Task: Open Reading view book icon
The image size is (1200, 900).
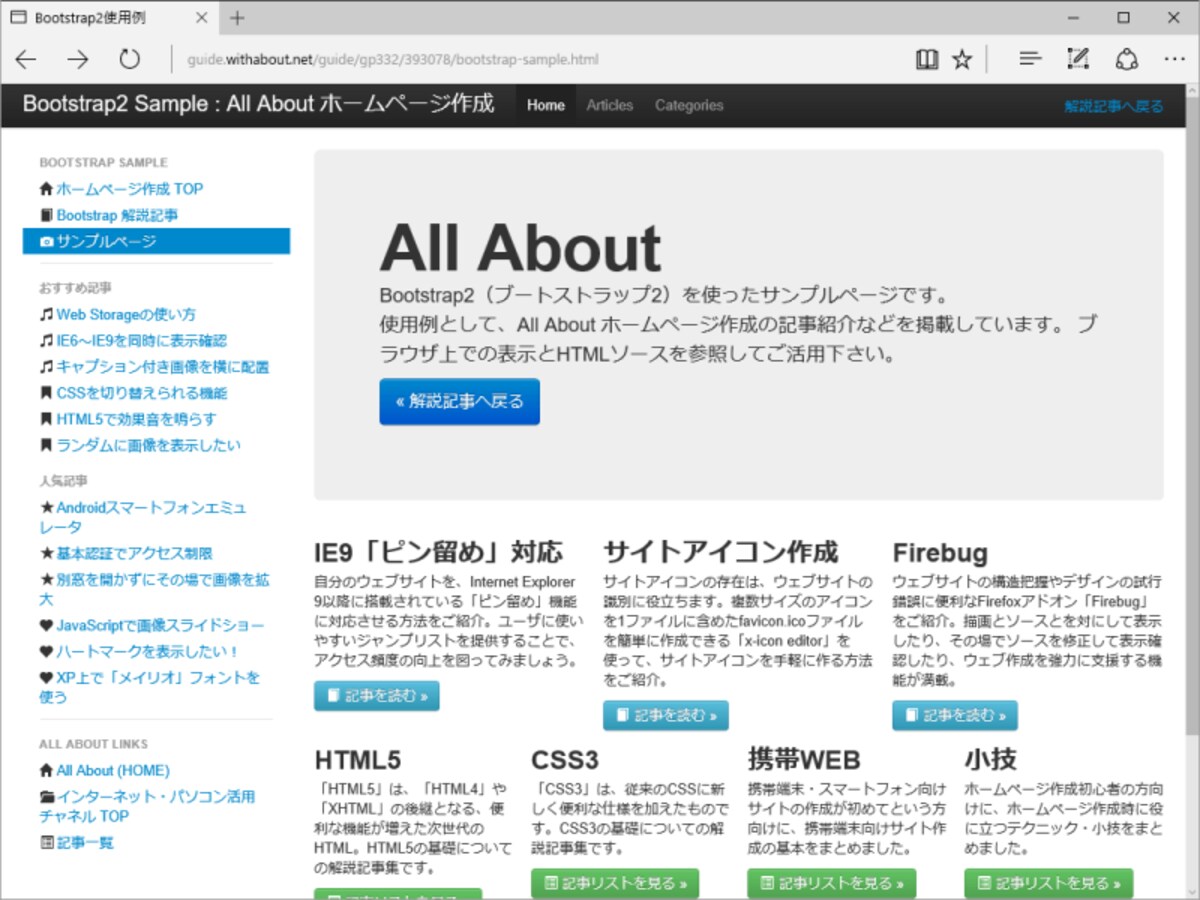Action: [927, 60]
